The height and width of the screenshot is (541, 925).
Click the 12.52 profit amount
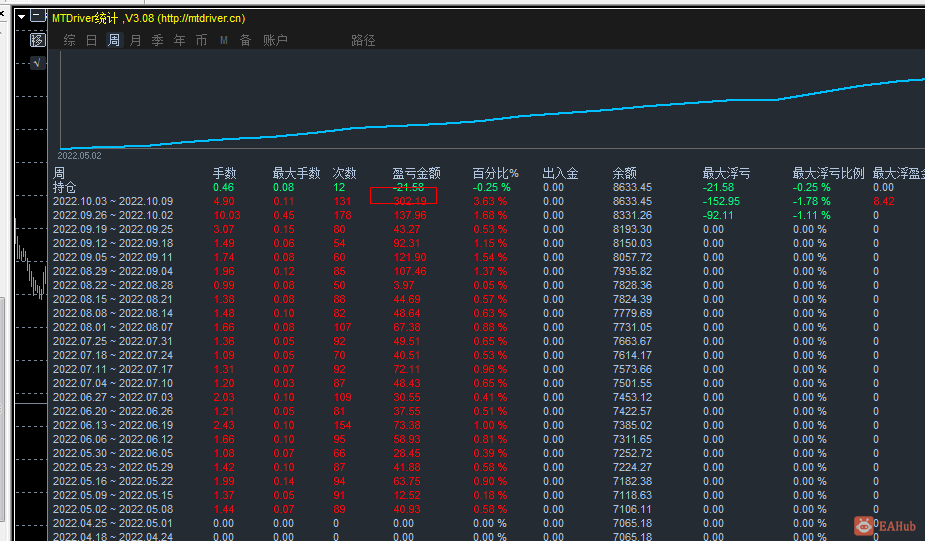[x=407, y=495]
